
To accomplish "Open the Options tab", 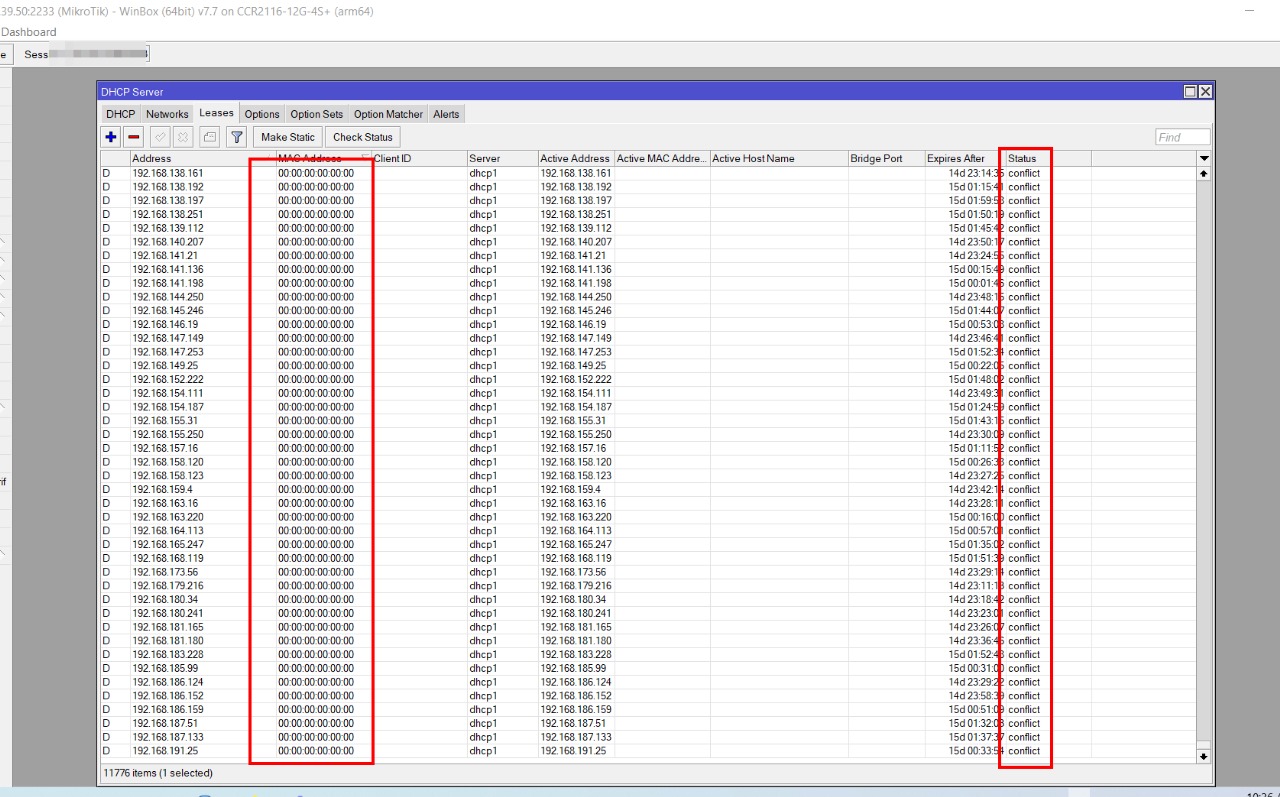I will (x=262, y=114).
